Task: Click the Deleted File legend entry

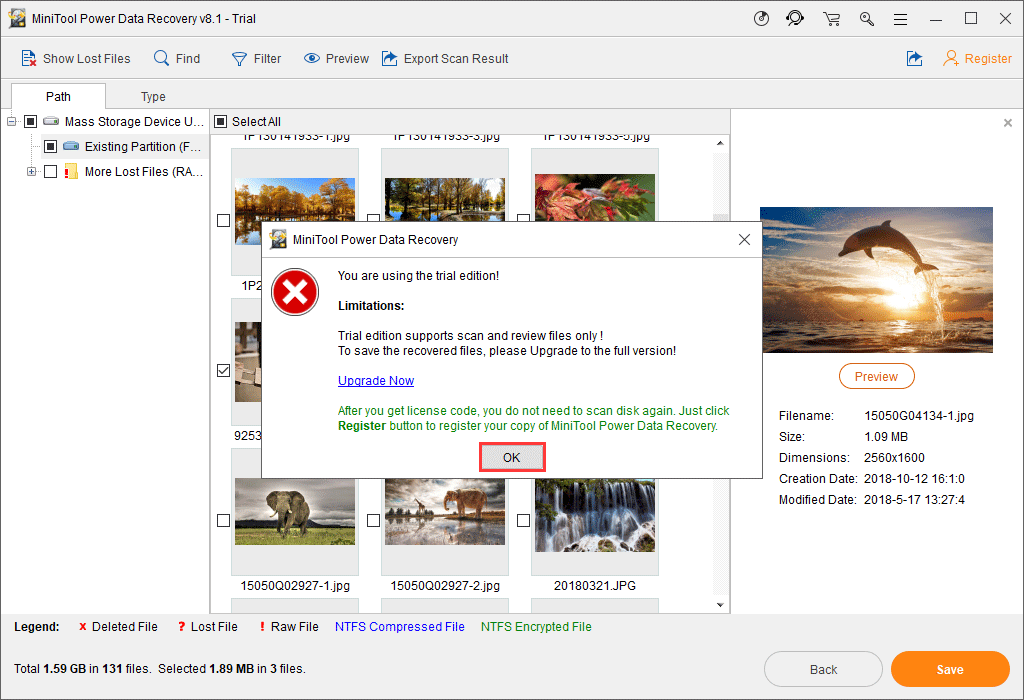Action: coord(118,627)
